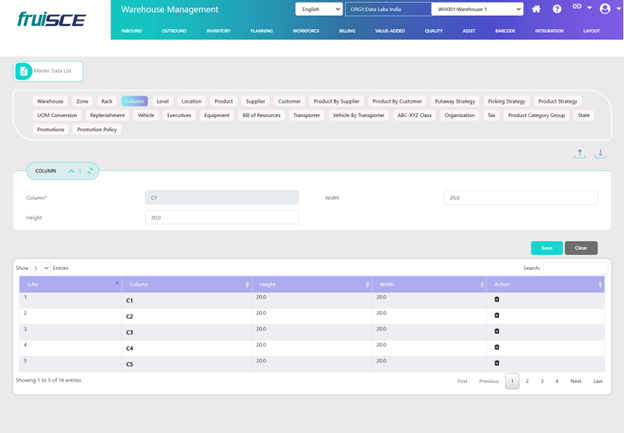This screenshot has width=624, height=433.
Task: Open the BILLING menu
Action: [347, 31]
